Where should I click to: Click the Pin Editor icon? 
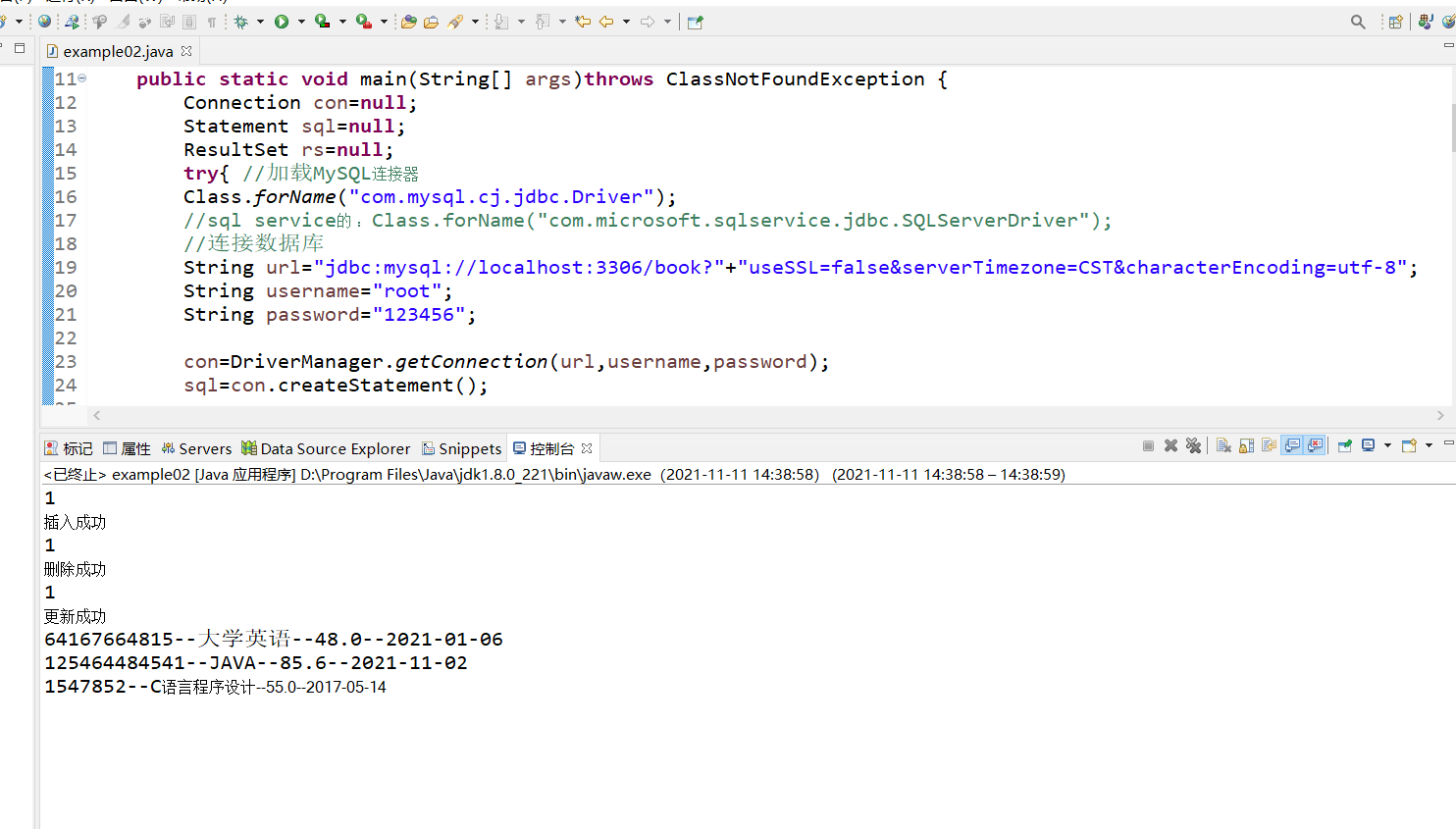696,22
